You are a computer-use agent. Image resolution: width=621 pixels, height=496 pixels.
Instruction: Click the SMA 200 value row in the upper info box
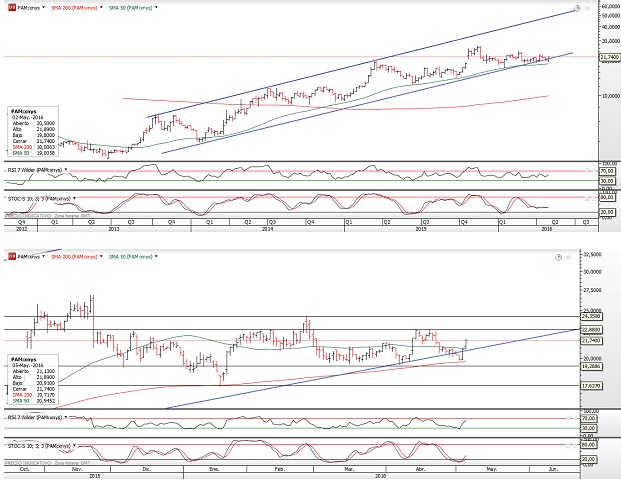coord(34,147)
